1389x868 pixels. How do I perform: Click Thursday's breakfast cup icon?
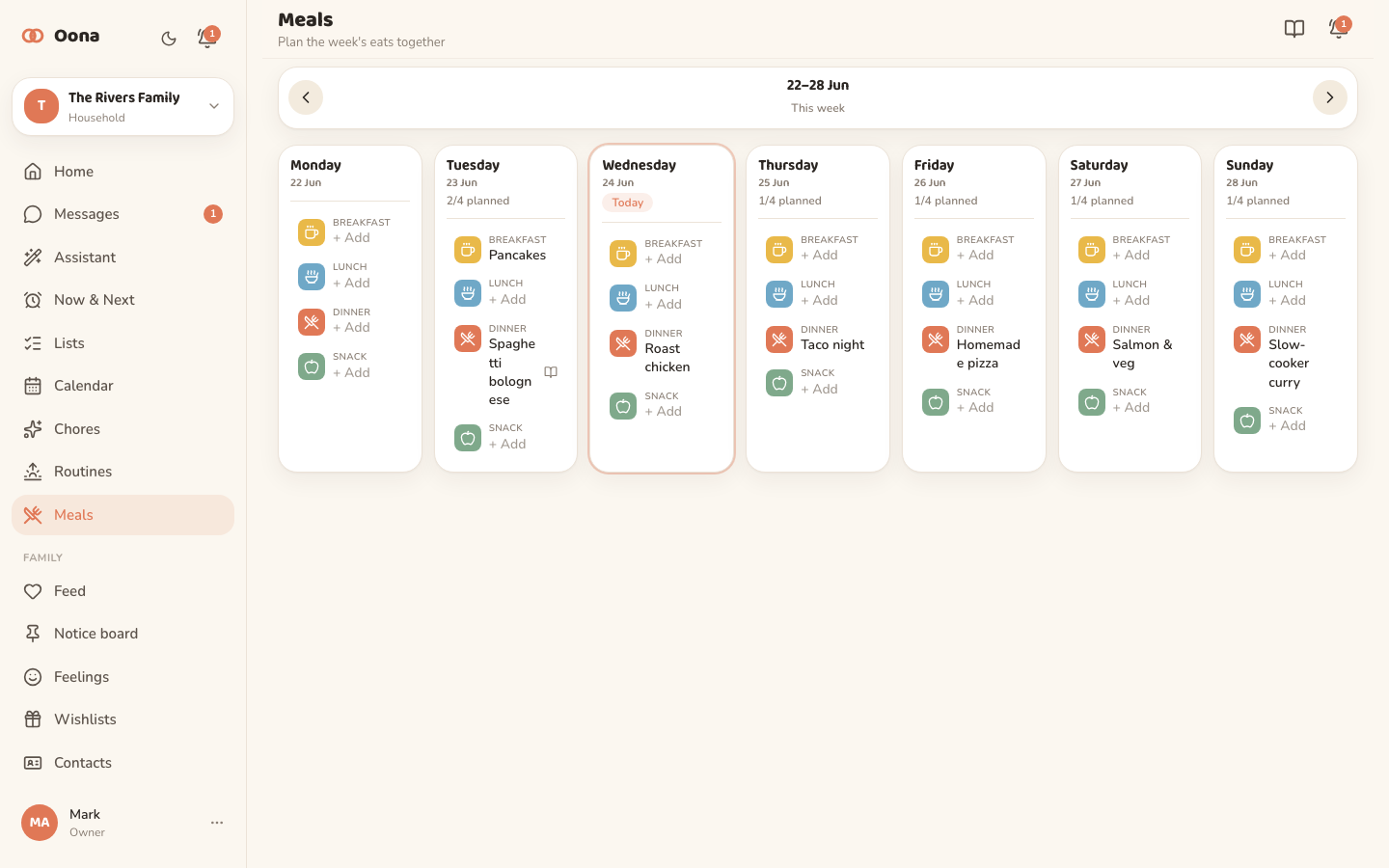[779, 250]
